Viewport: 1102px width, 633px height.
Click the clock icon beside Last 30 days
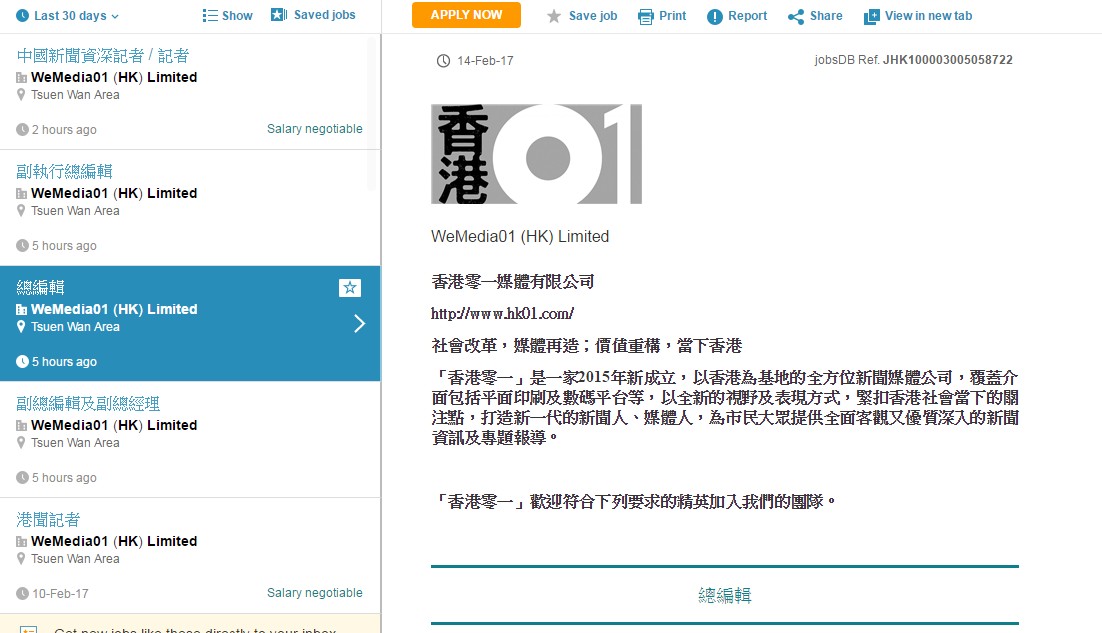point(22,15)
